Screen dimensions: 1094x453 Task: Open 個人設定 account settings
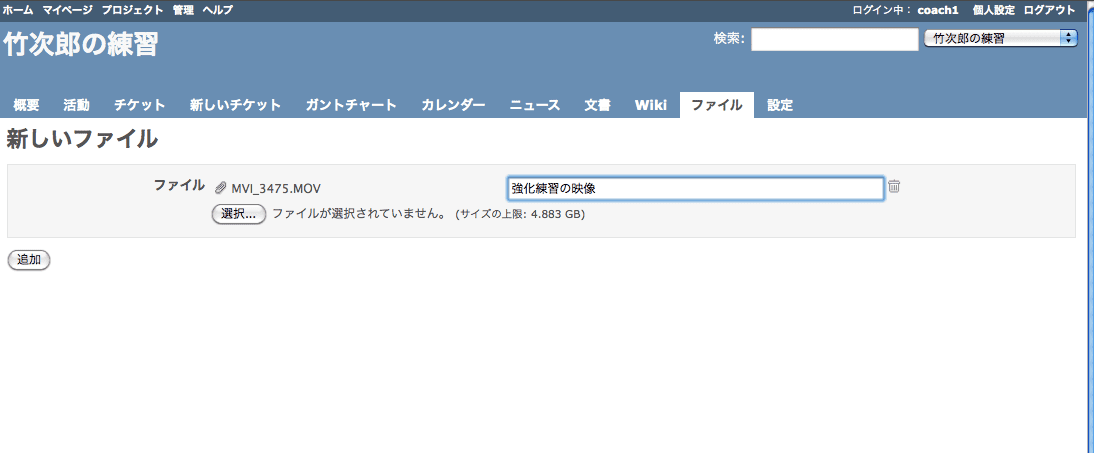pyautogui.click(x=994, y=10)
